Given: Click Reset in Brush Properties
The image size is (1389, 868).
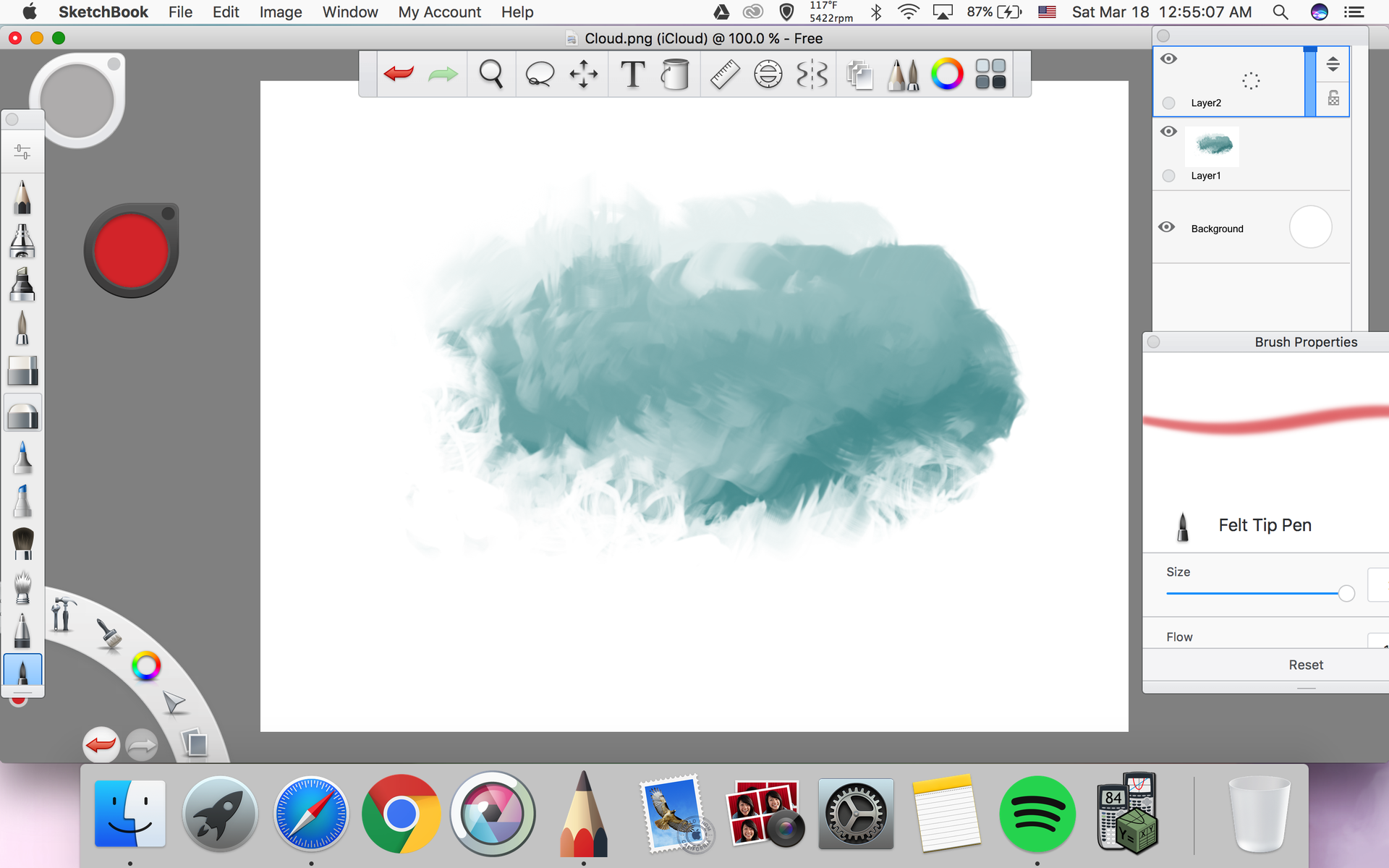Looking at the screenshot, I should click(1306, 665).
